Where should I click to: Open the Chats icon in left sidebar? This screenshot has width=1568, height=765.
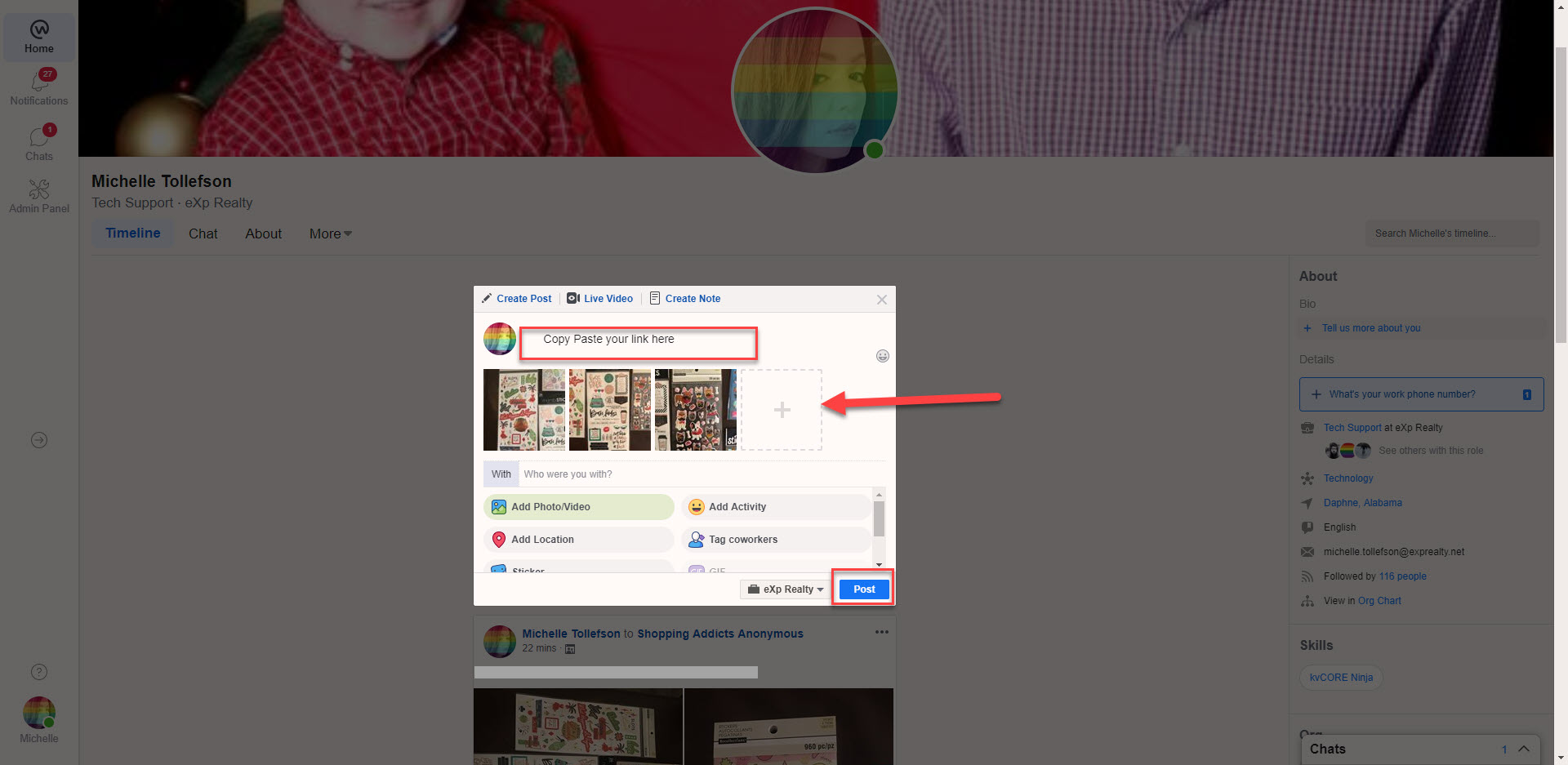(x=39, y=142)
